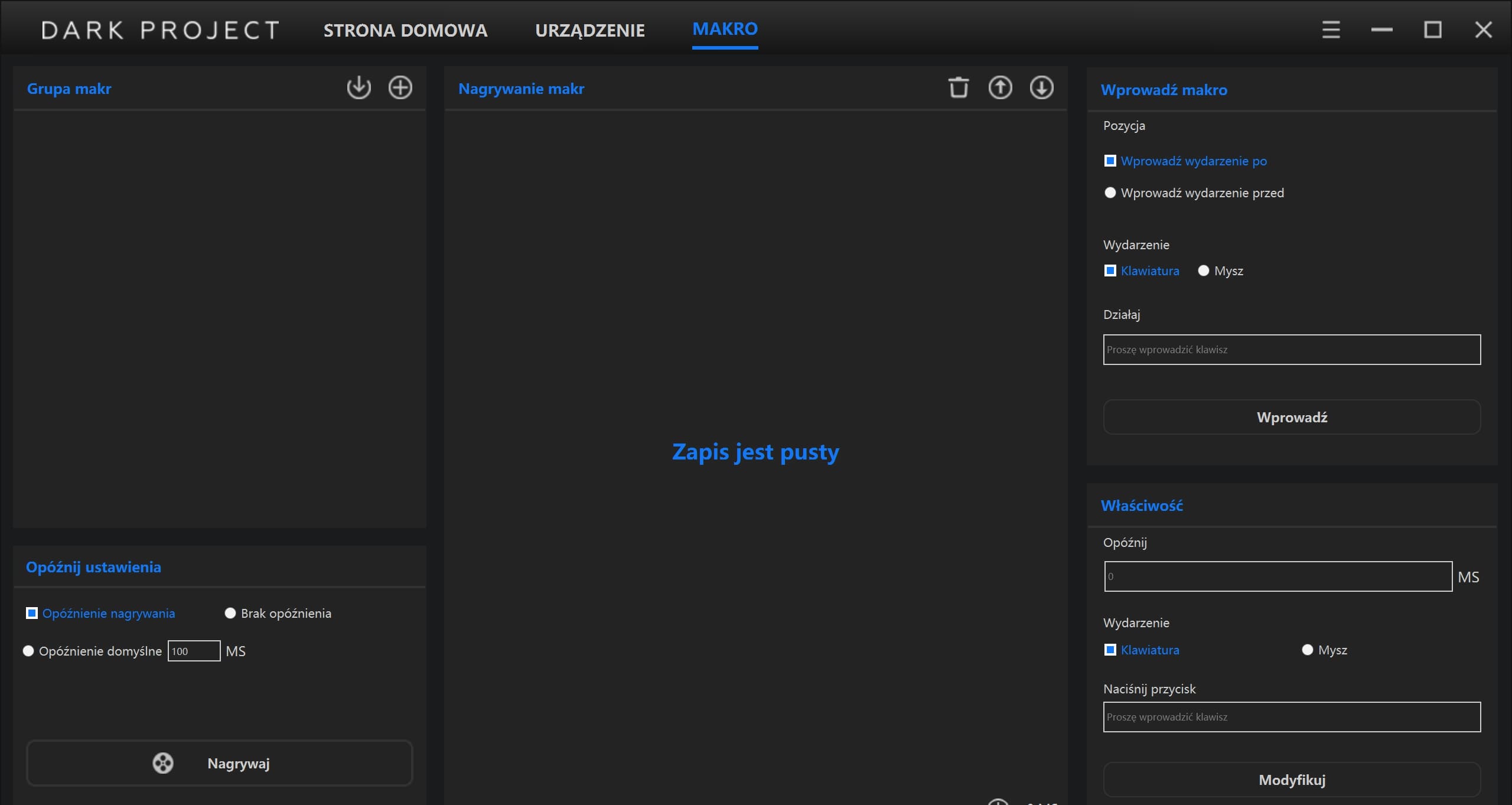Add a new macro group with plus icon
This screenshot has height=805, width=1512.
coord(400,88)
